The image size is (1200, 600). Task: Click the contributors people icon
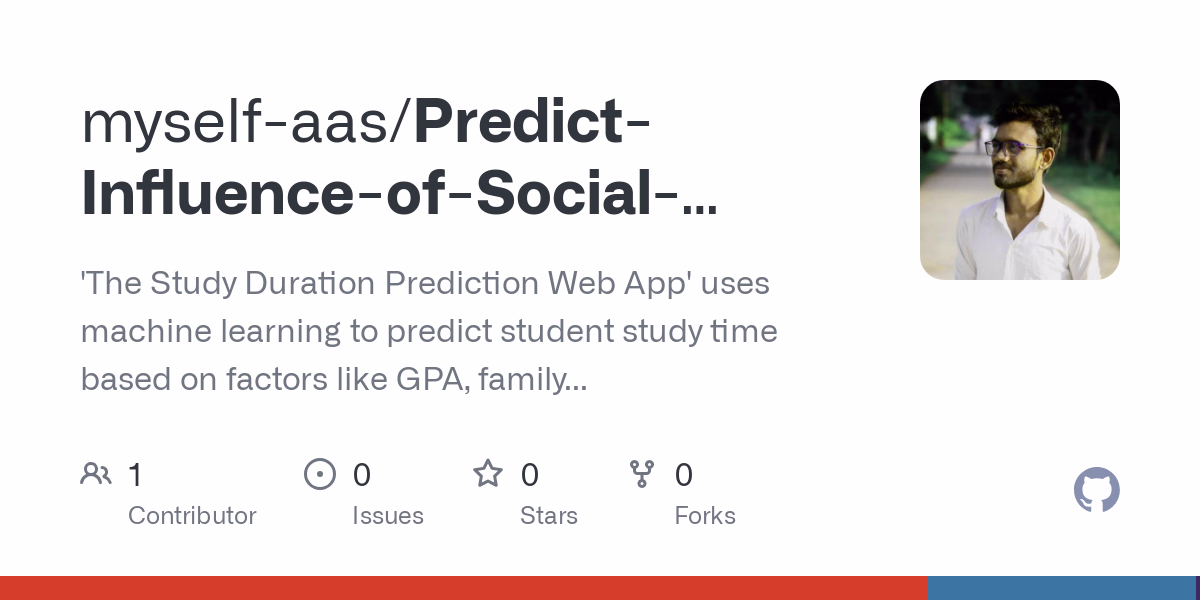click(x=96, y=474)
